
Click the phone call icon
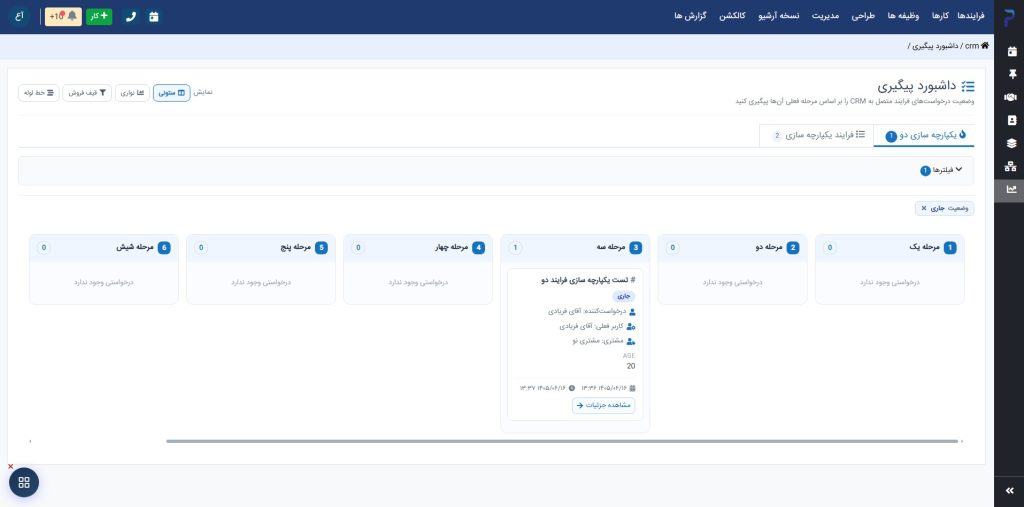[x=131, y=17]
